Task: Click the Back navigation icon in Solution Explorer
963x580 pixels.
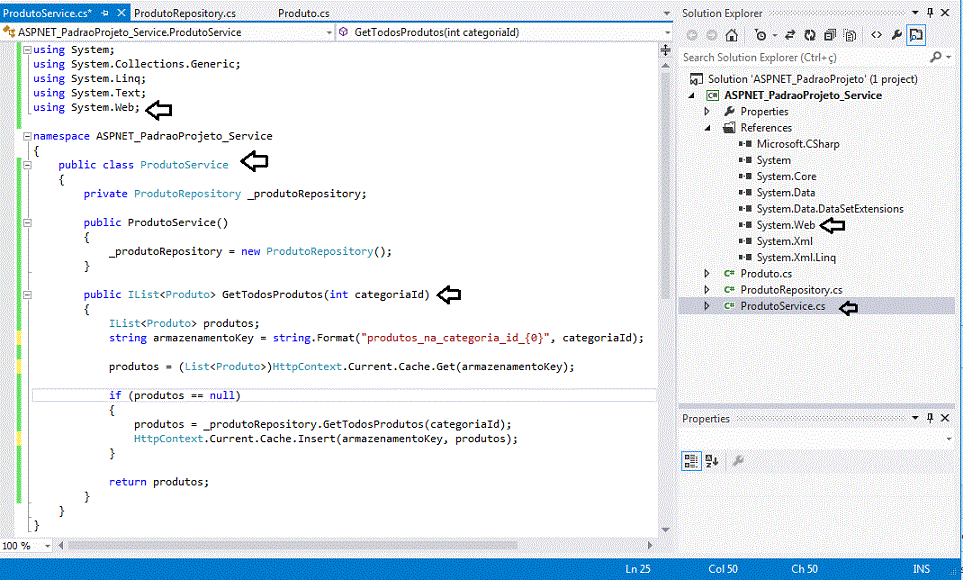Action: 692,36
